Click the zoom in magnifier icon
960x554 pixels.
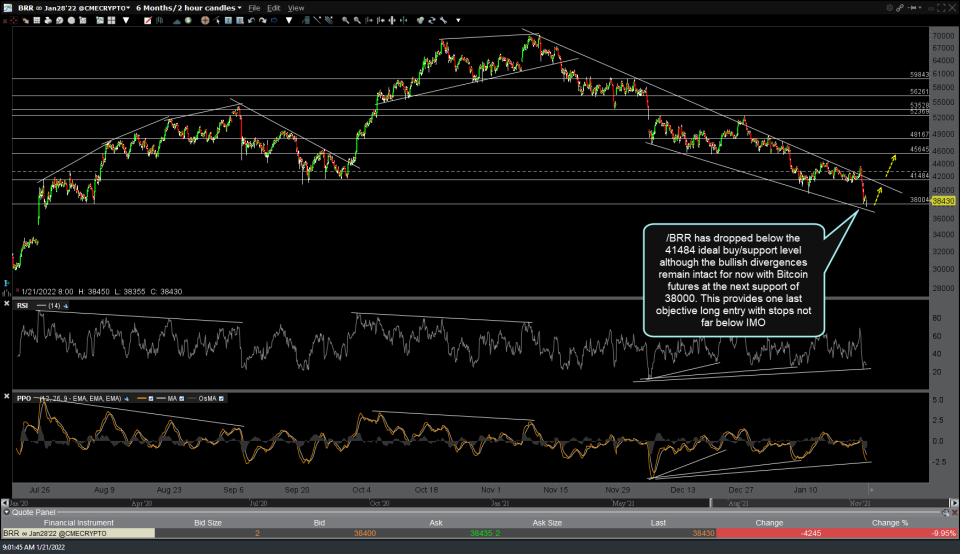pyautogui.click(x=345, y=20)
